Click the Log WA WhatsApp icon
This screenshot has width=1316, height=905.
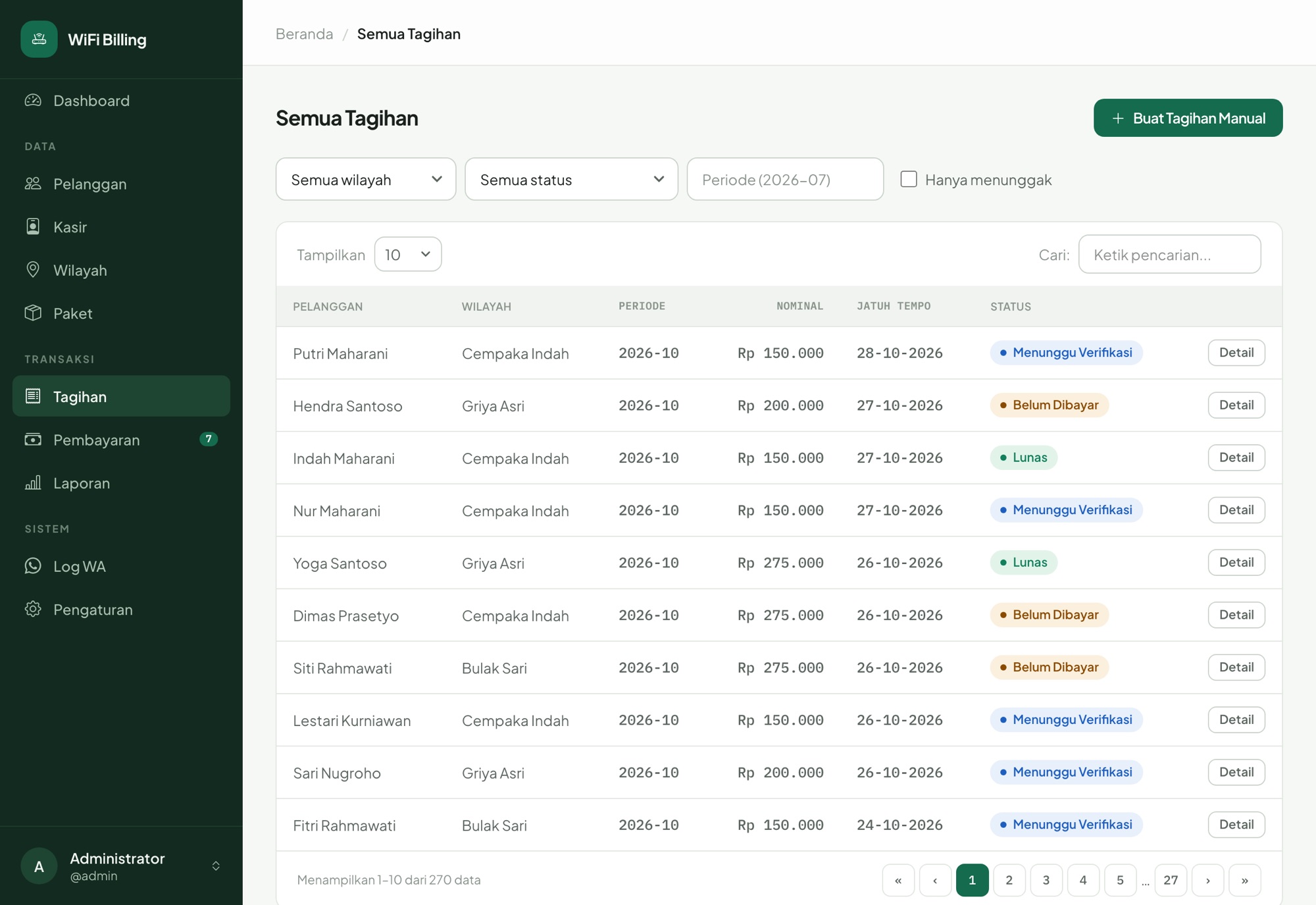click(x=33, y=566)
